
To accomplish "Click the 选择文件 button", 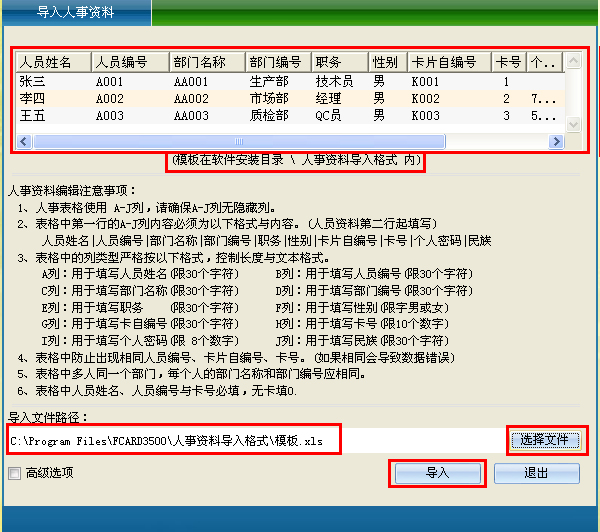I will tap(546, 439).
